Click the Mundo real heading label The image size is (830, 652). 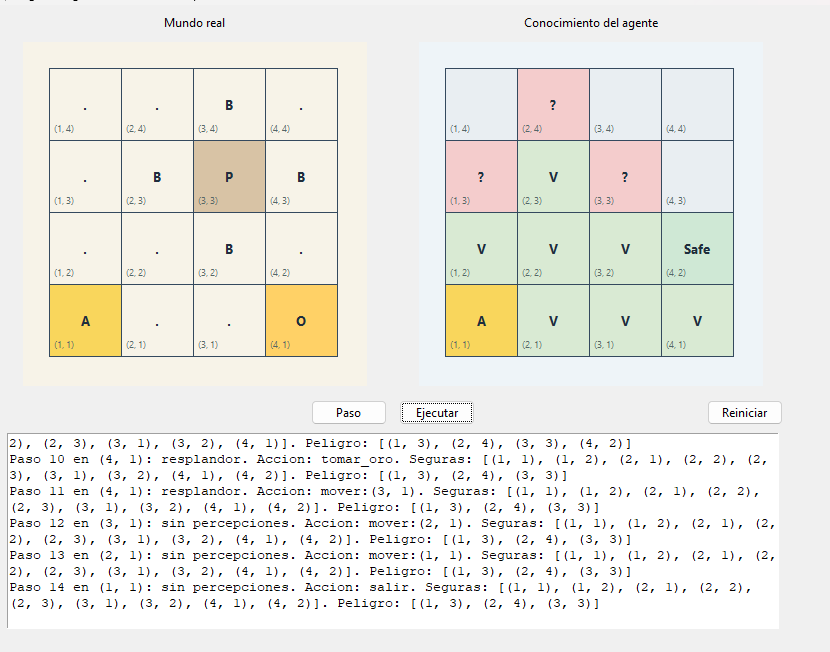(194, 23)
